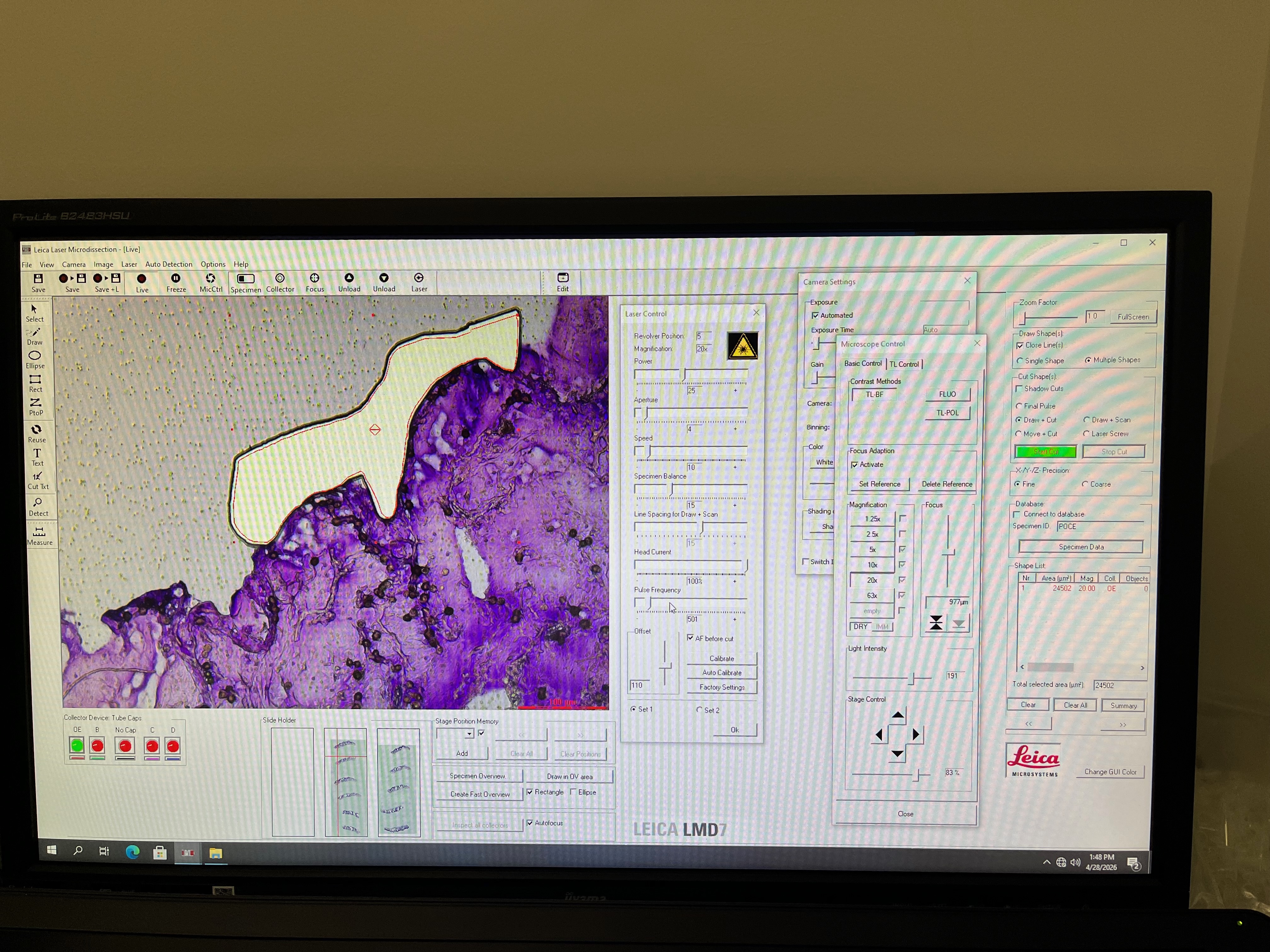1270x952 pixels.
Task: Open the Specimen Data button
Action: [1081, 547]
